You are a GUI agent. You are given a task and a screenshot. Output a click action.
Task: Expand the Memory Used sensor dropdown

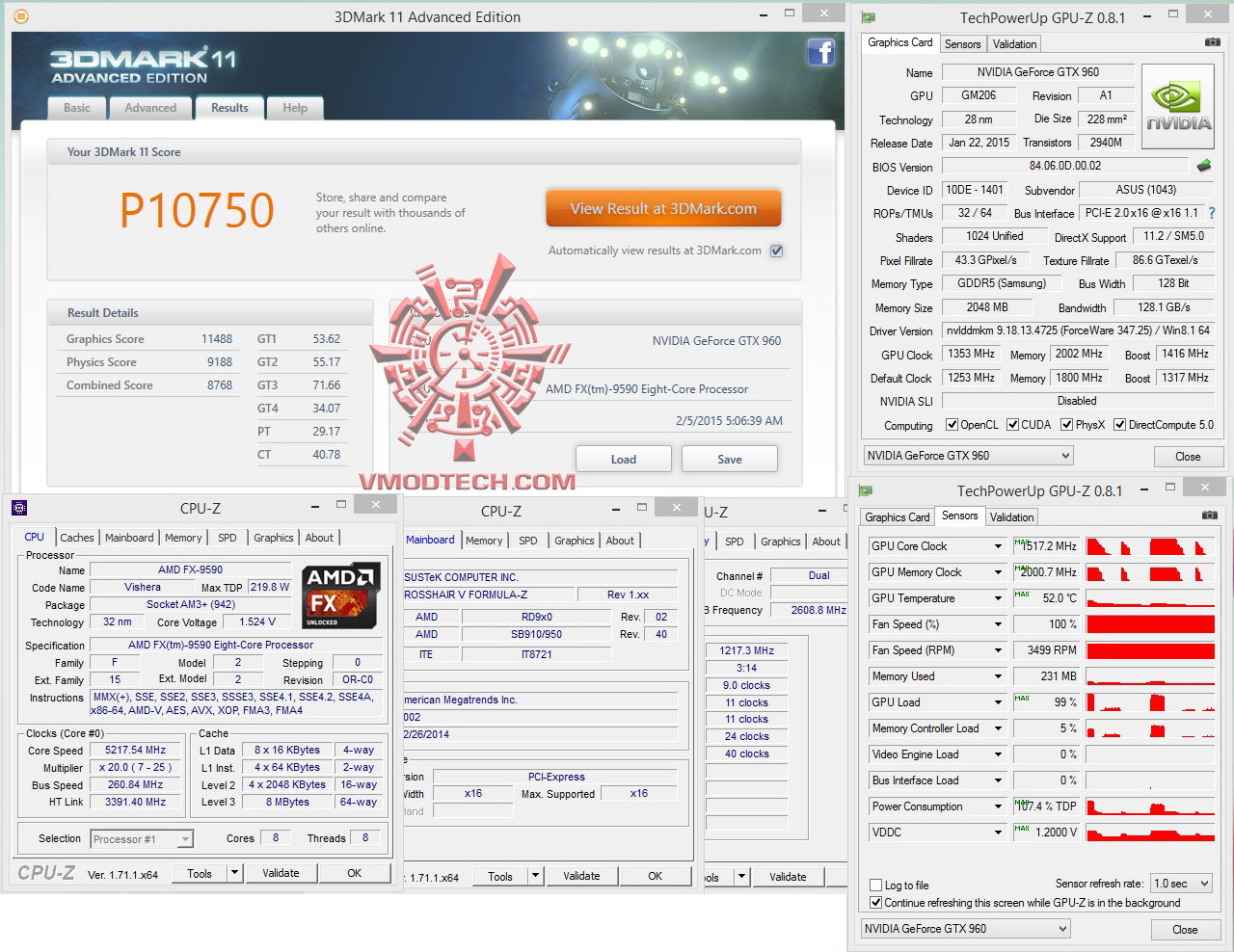coord(999,676)
